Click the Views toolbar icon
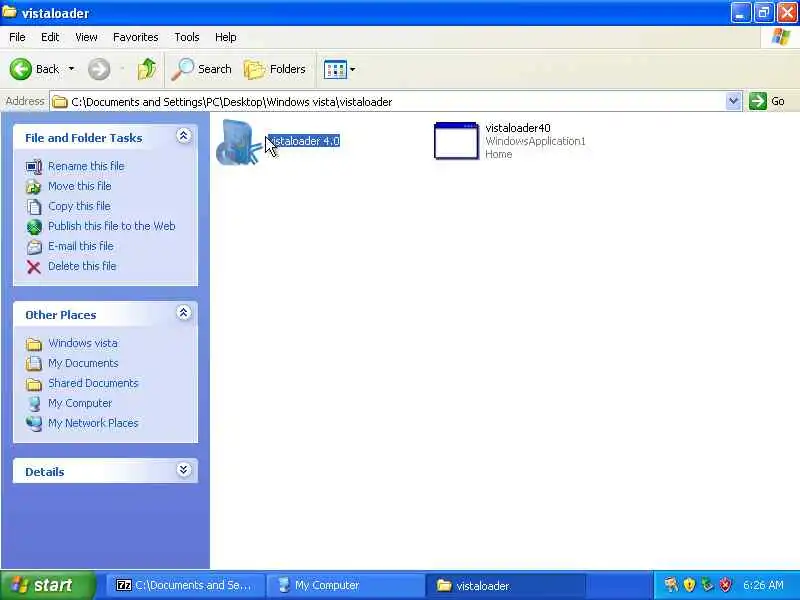This screenshot has width=800, height=600. [x=335, y=69]
